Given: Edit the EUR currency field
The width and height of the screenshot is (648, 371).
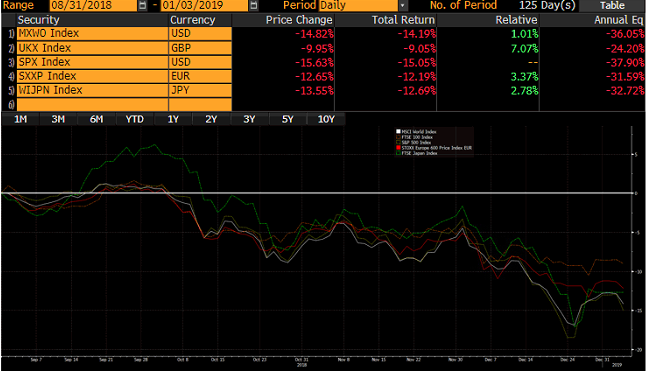Looking at the screenshot, I should 200,76.
